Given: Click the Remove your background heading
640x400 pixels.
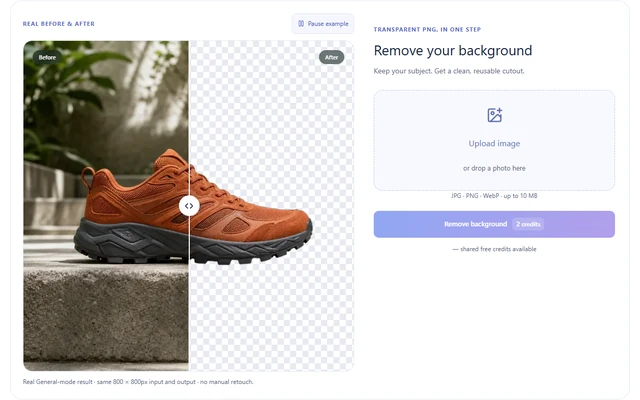Looking at the screenshot, I should point(453,51).
